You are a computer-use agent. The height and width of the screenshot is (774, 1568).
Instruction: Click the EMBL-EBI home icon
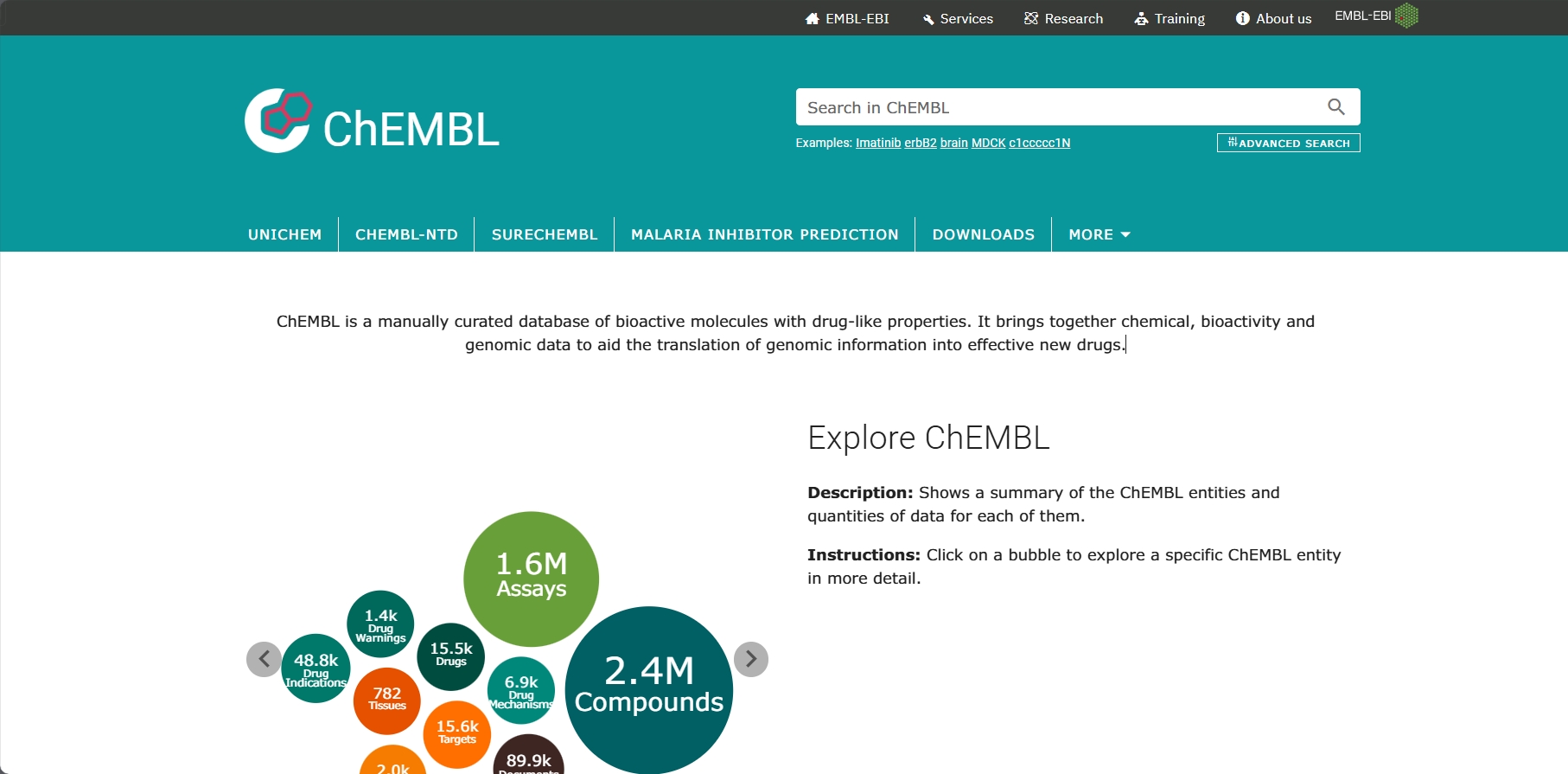point(812,19)
